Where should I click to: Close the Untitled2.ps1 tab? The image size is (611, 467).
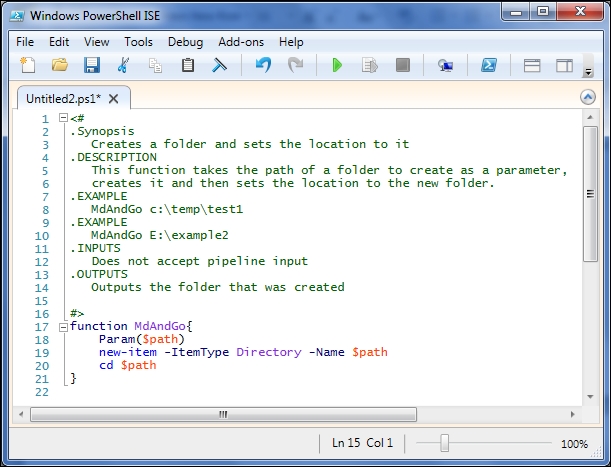pyautogui.click(x=113, y=99)
